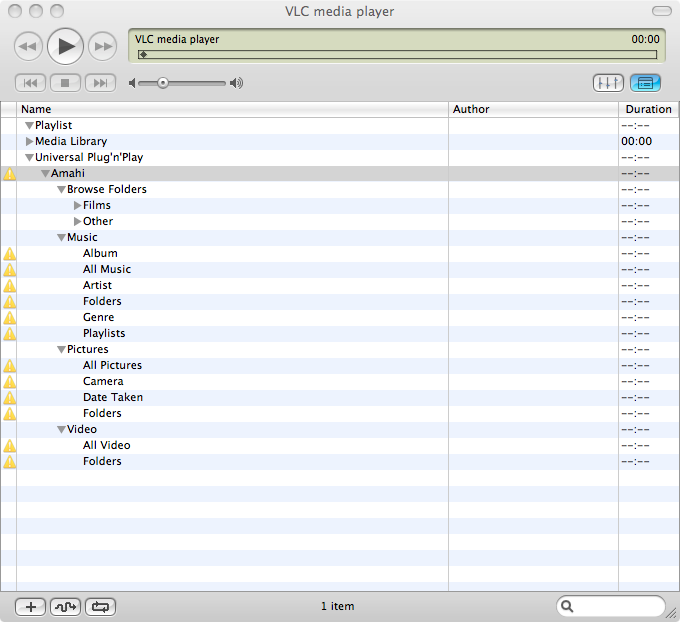The height and width of the screenshot is (622, 680).
Task: Collapse the Pictures node
Action: coord(61,350)
